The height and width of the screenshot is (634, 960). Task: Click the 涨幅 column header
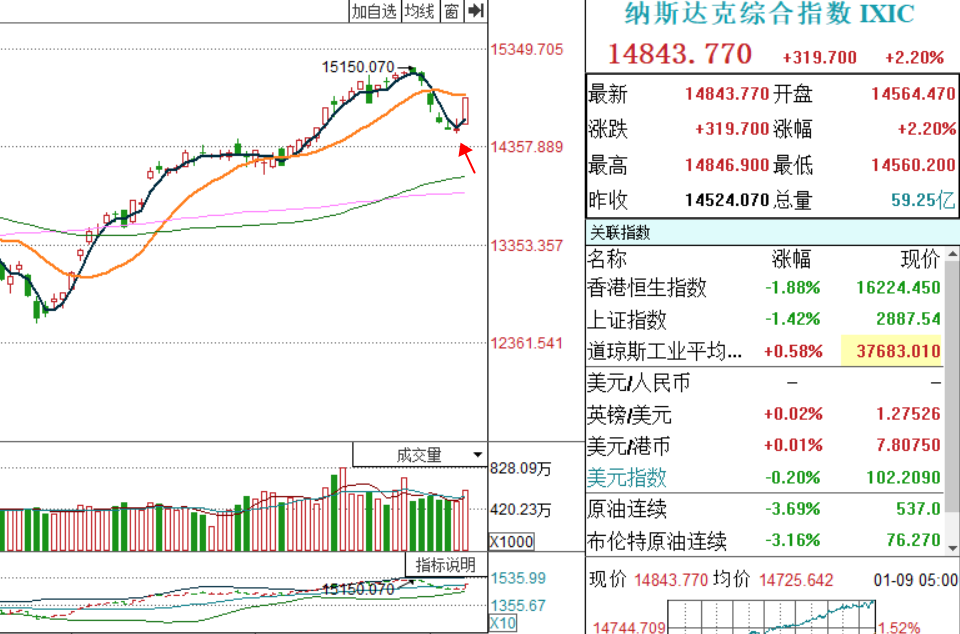[791, 260]
